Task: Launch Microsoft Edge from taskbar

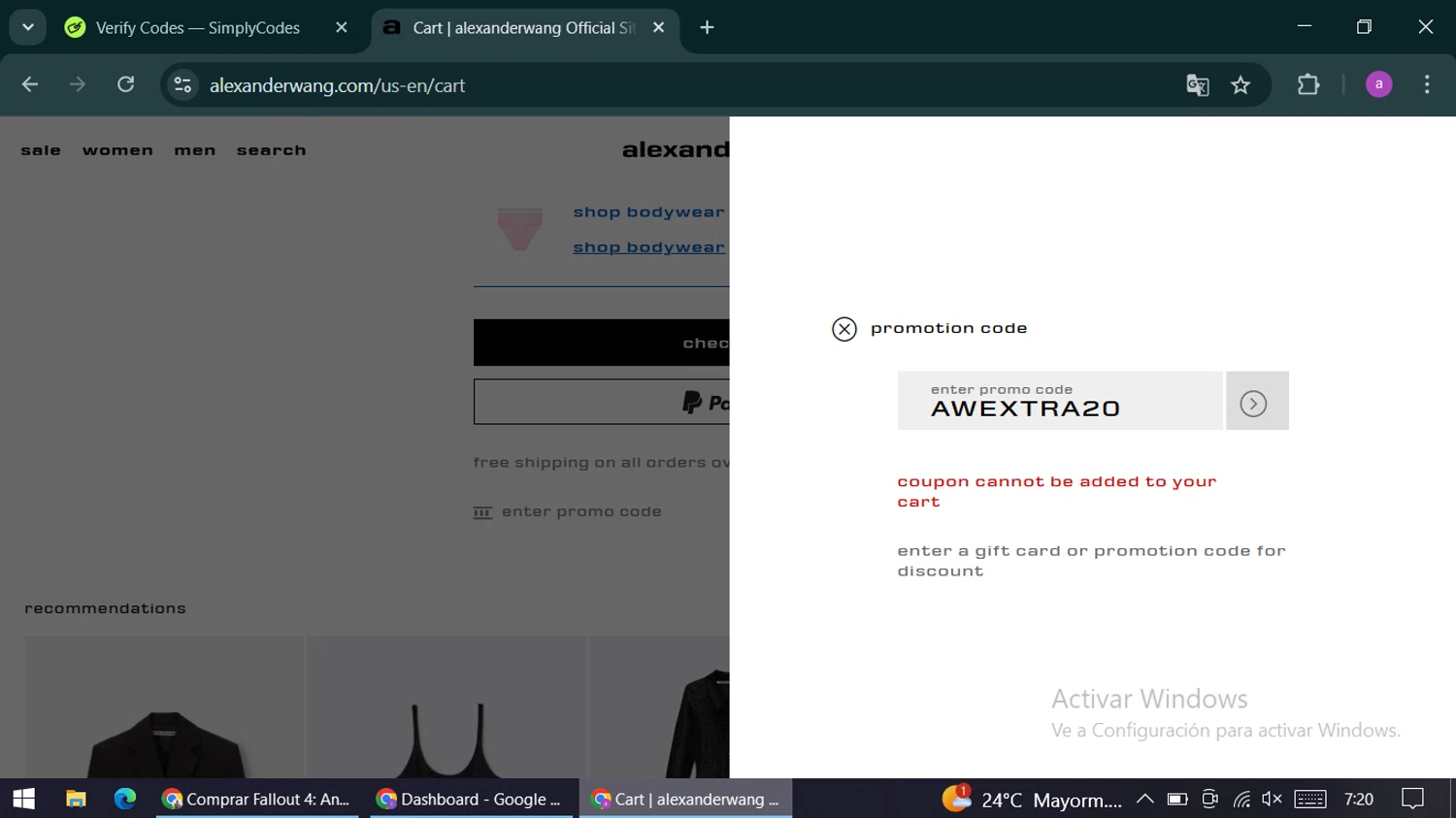Action: tap(125, 799)
